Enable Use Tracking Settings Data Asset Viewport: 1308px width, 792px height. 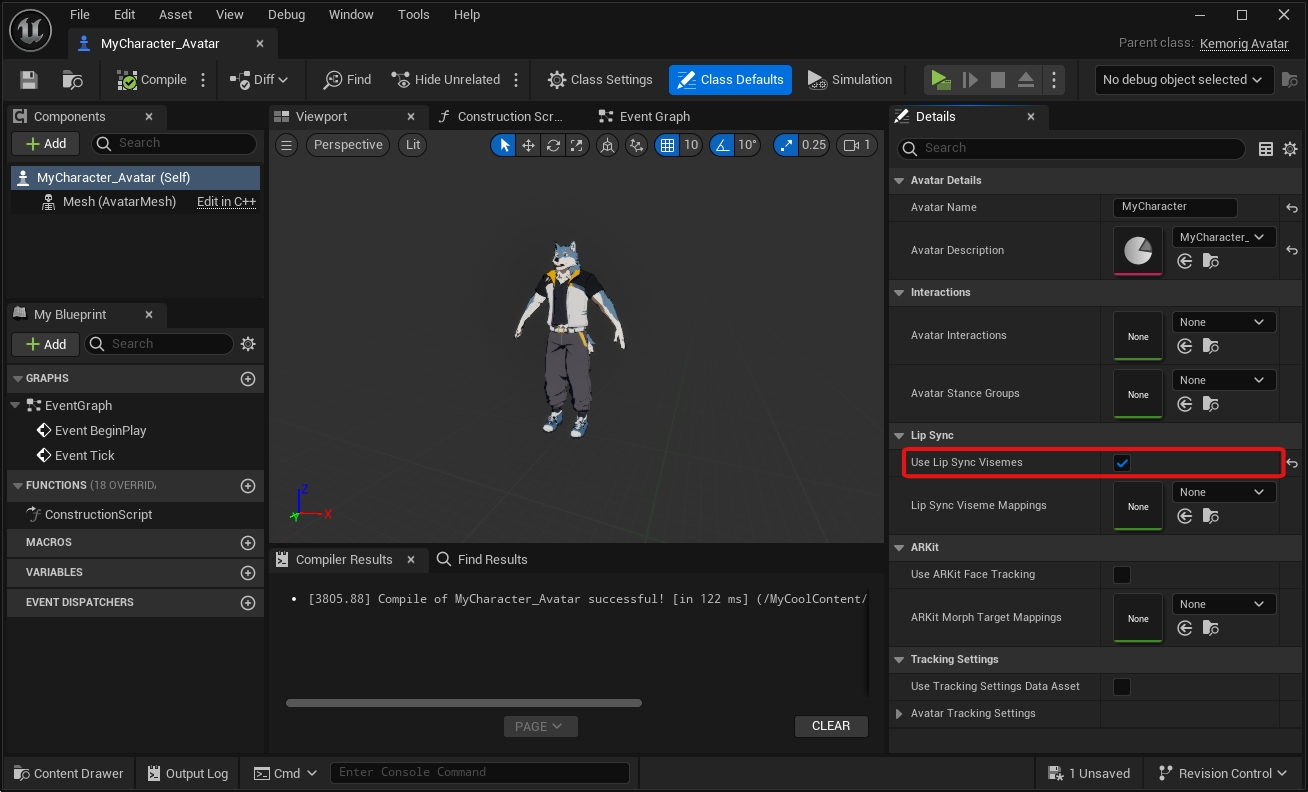point(1122,687)
